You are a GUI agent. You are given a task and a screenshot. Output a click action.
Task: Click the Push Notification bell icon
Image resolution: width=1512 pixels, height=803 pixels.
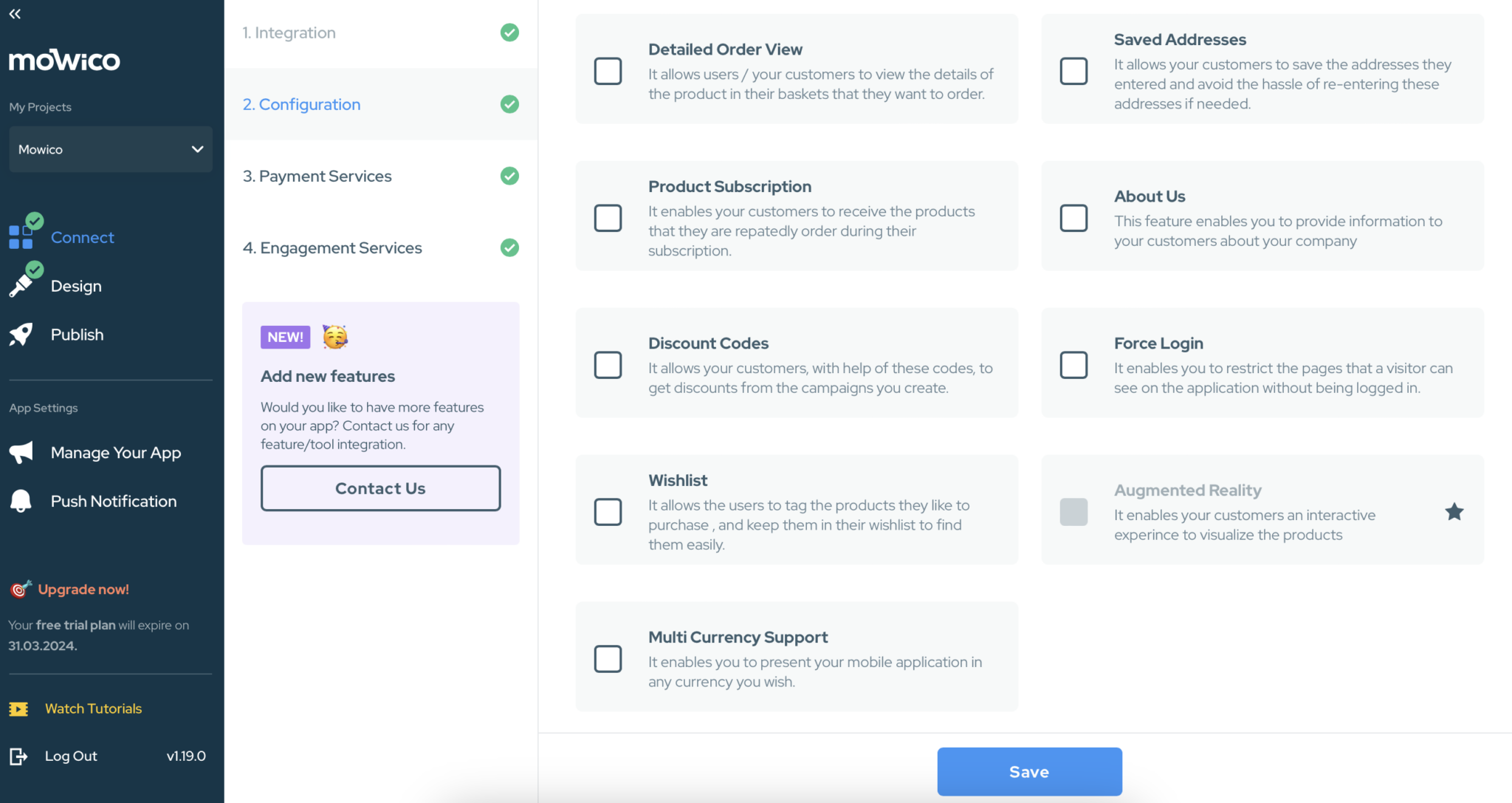point(20,500)
